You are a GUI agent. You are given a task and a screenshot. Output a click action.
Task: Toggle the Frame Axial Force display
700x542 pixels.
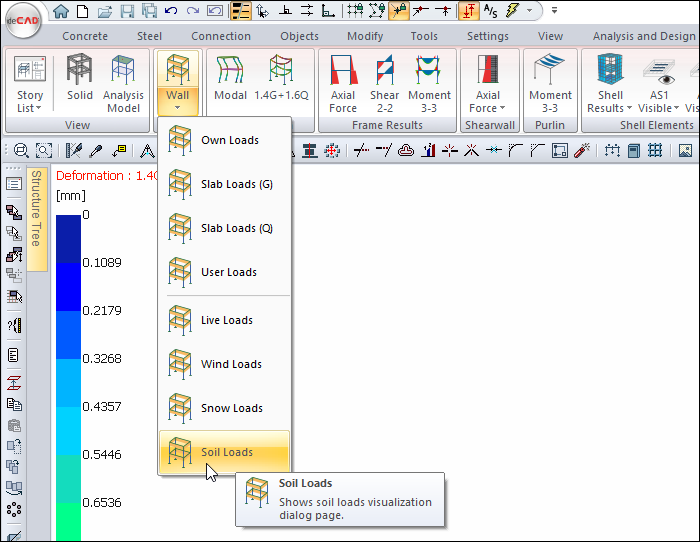(343, 83)
